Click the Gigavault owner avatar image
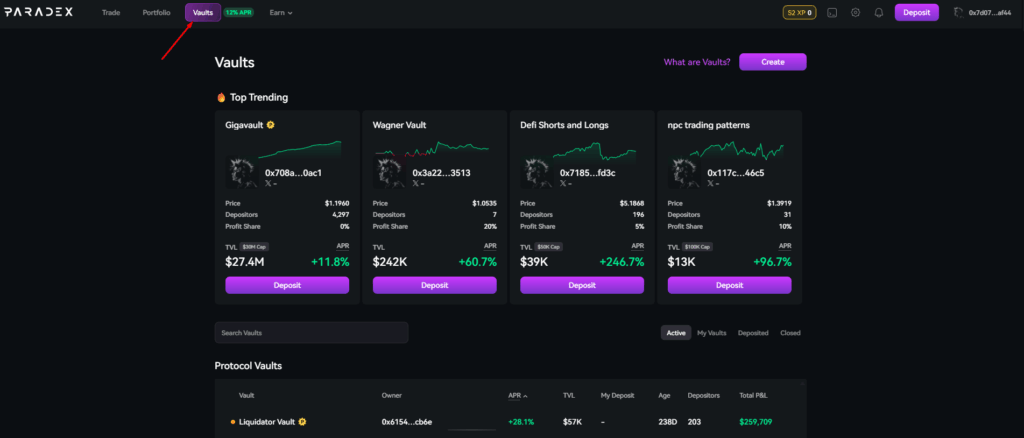This screenshot has width=1024, height=438. 242,172
